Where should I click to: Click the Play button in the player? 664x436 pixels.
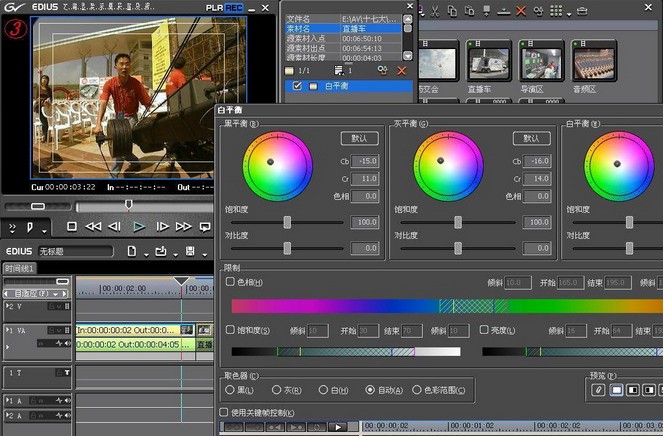coord(139,227)
